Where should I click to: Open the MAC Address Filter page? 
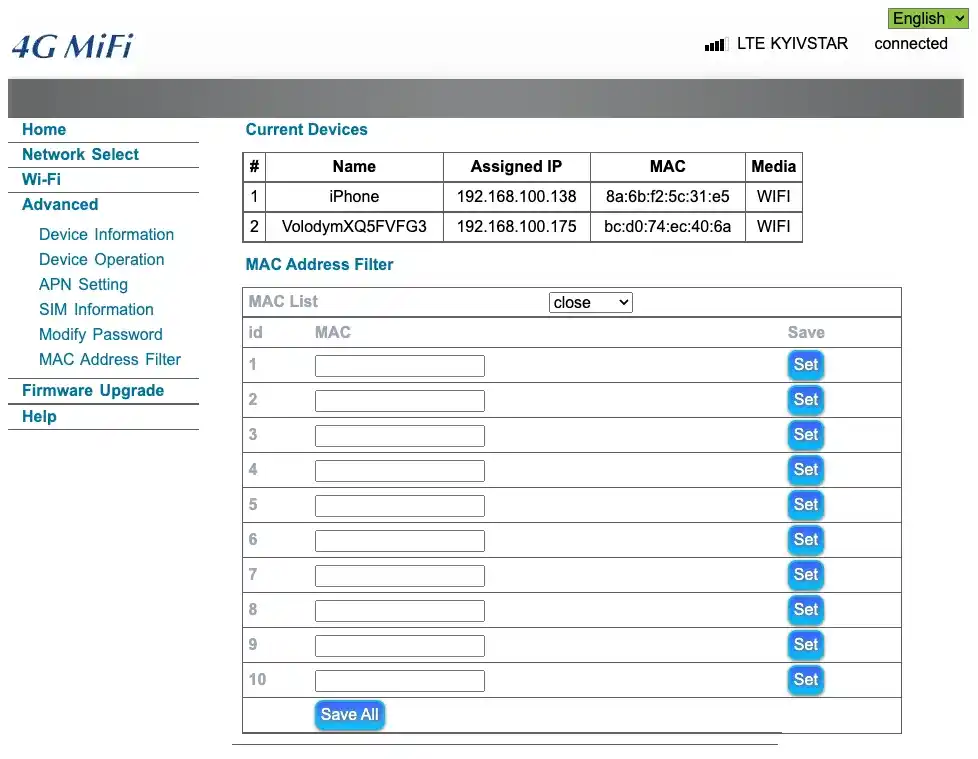click(x=110, y=359)
